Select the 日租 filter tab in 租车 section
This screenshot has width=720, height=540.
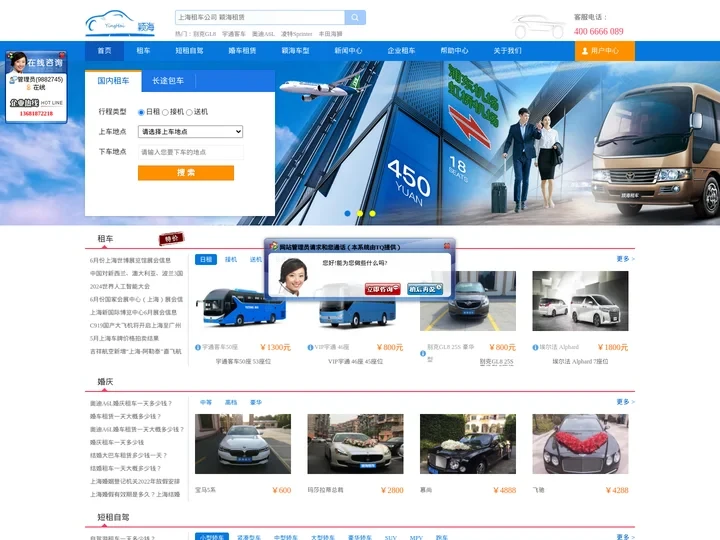[206, 259]
